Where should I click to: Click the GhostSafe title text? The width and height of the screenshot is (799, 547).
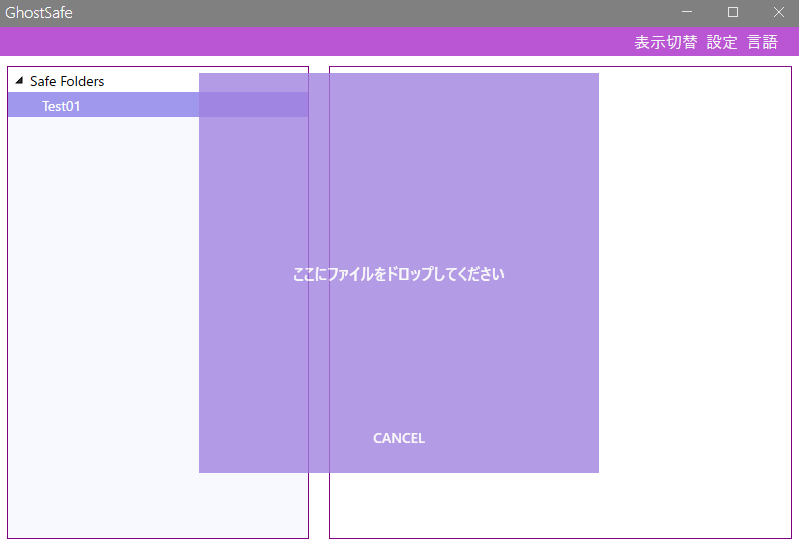[x=39, y=13]
